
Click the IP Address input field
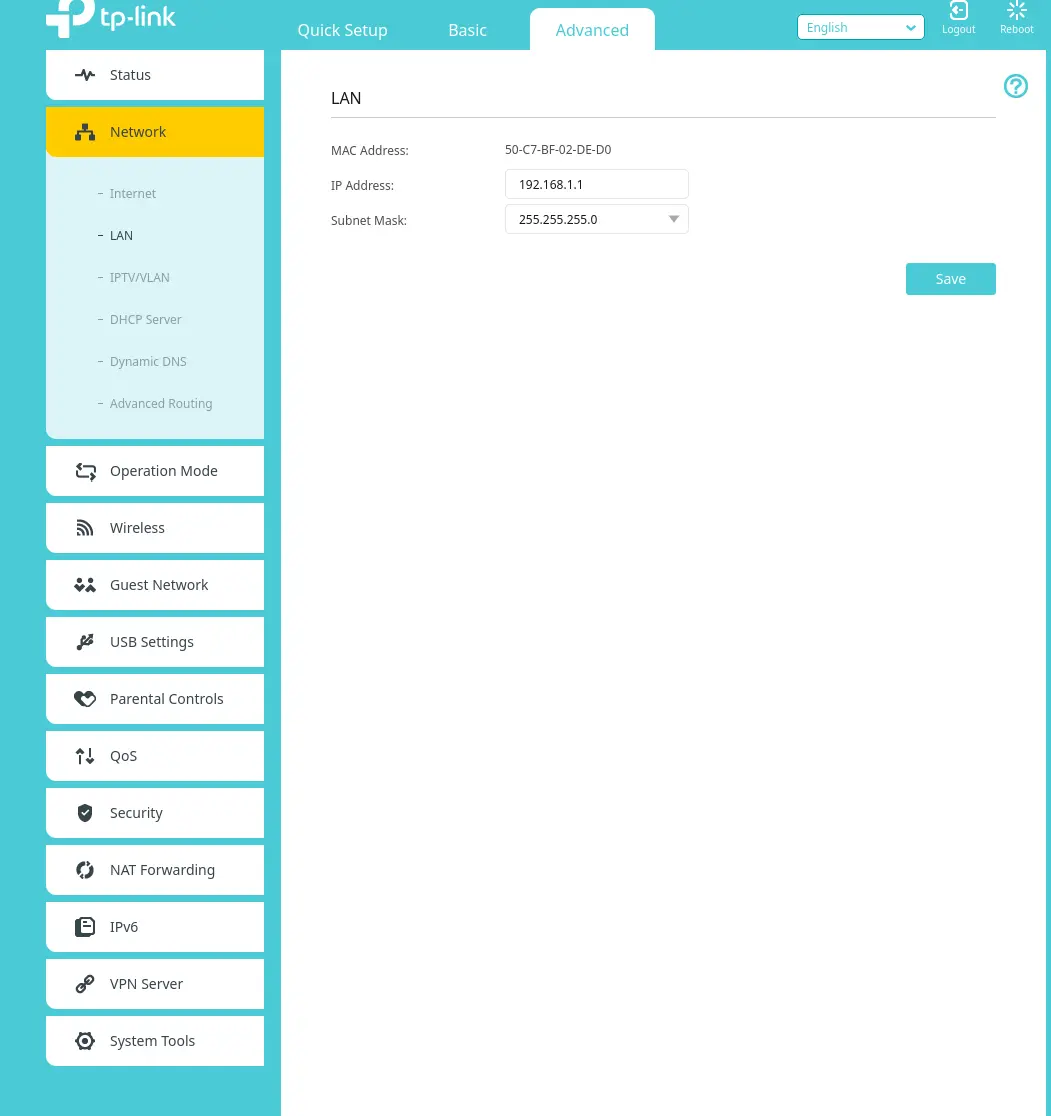tap(597, 185)
